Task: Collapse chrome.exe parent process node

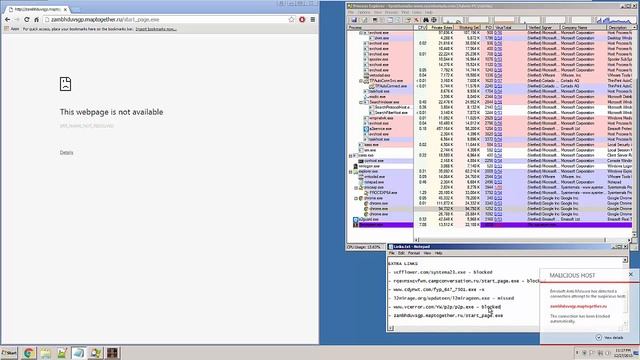Action: [356, 198]
